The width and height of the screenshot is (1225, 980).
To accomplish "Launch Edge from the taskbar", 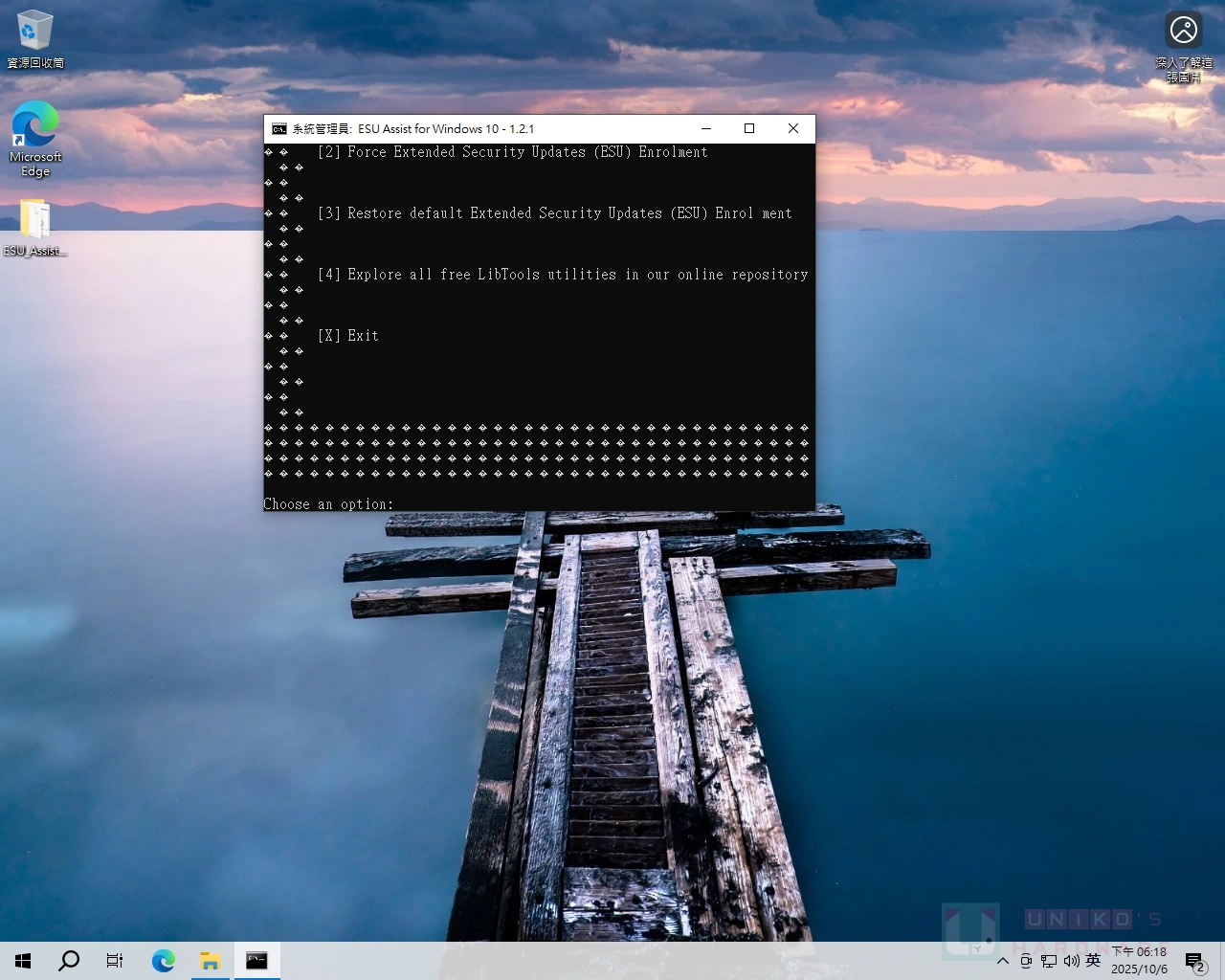I will pyautogui.click(x=164, y=961).
